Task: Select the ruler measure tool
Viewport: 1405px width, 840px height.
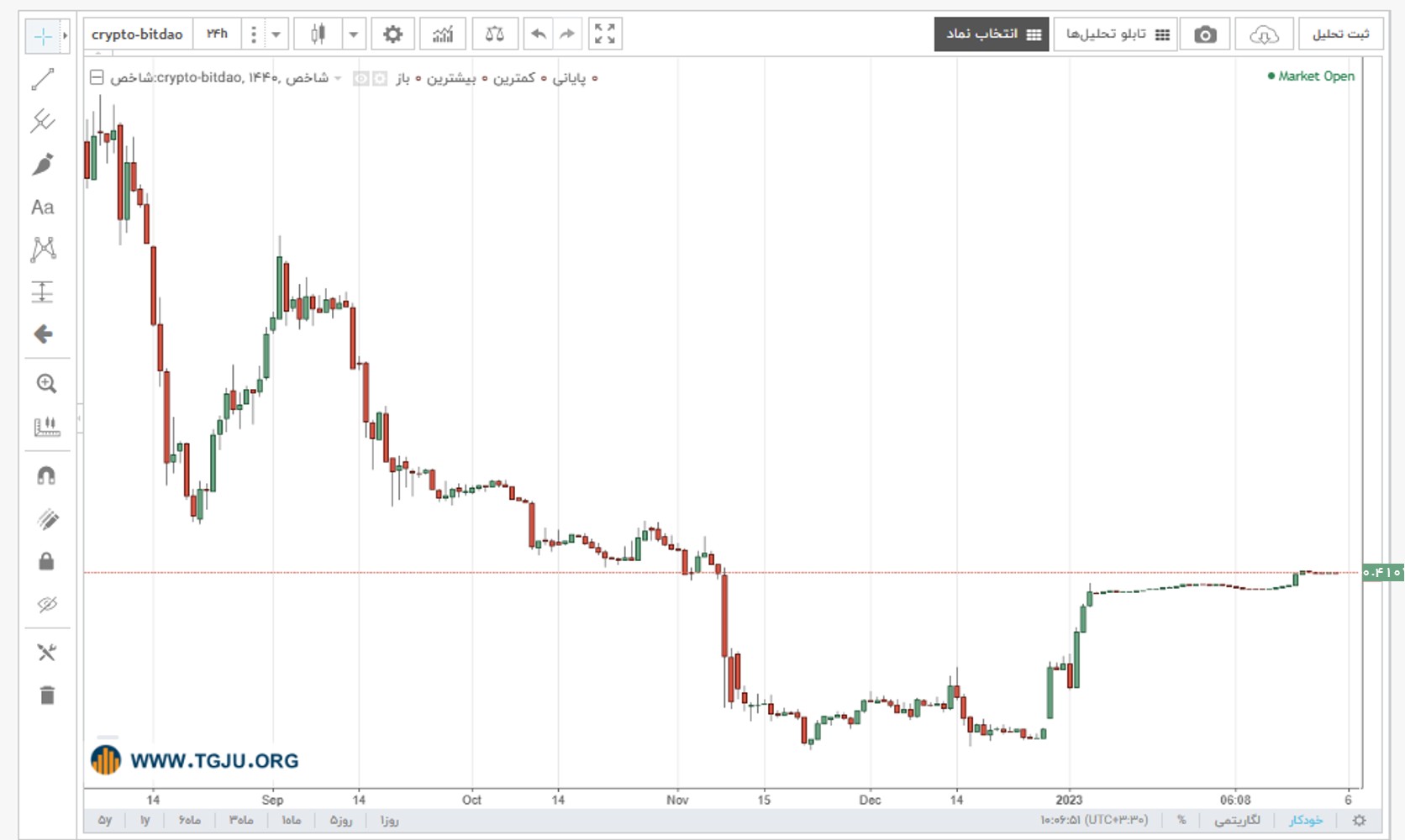Action: (x=46, y=427)
